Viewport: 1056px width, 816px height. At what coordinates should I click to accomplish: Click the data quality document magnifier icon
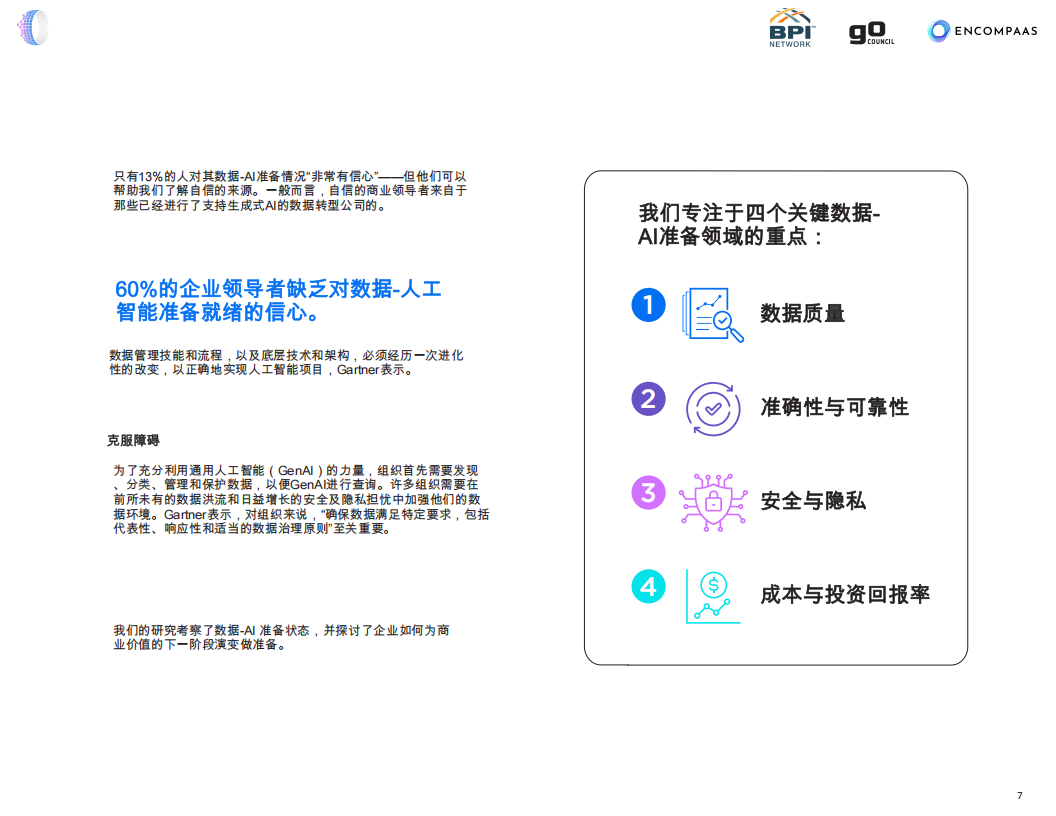(713, 314)
